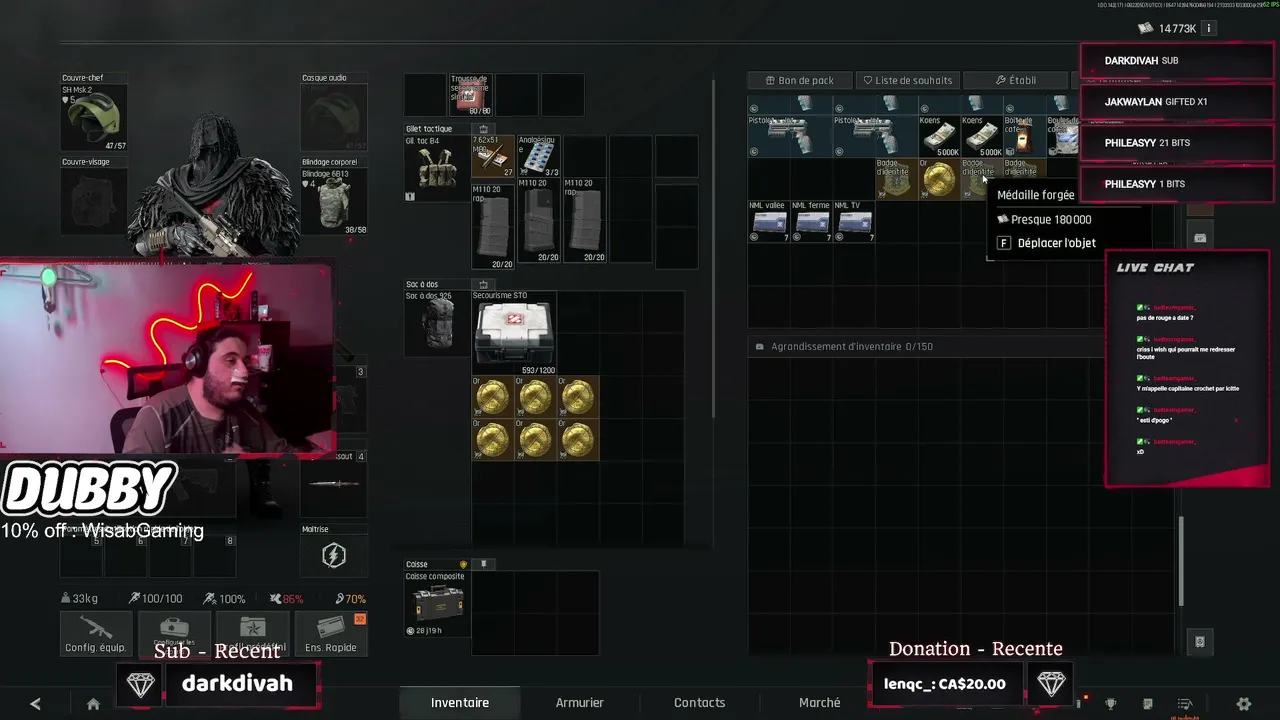This screenshot has width=1280, height=720.
Task: Select the Secourisme STO medical case
Action: [x=514, y=333]
